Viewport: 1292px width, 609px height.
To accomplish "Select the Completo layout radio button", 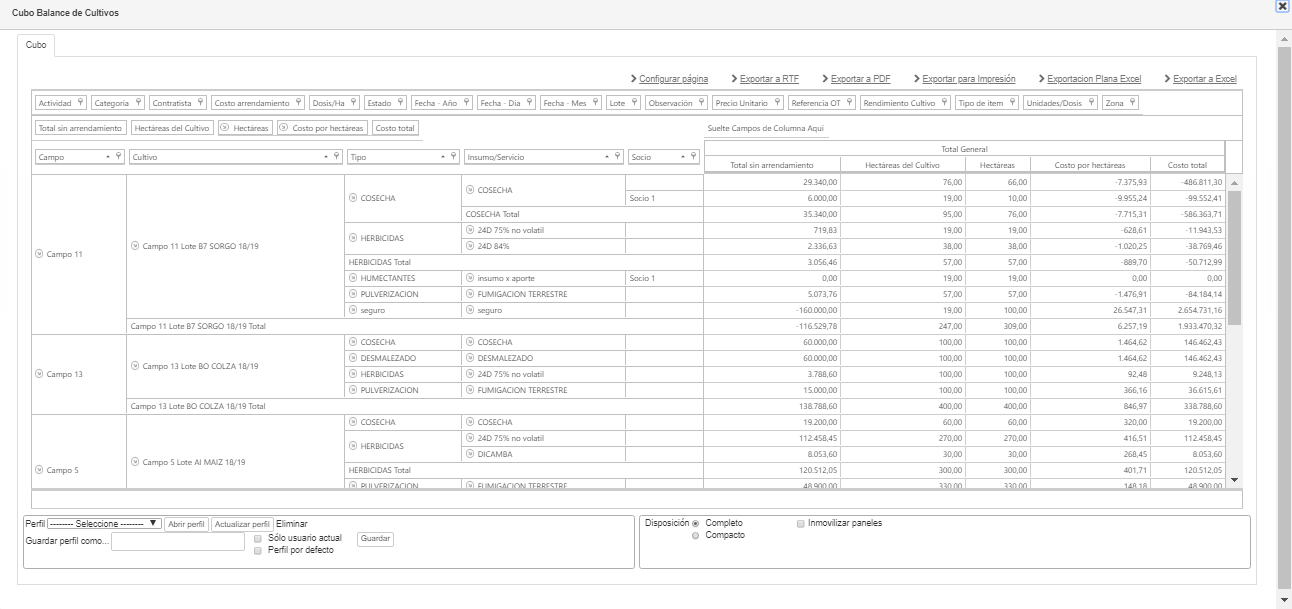I will 696,523.
